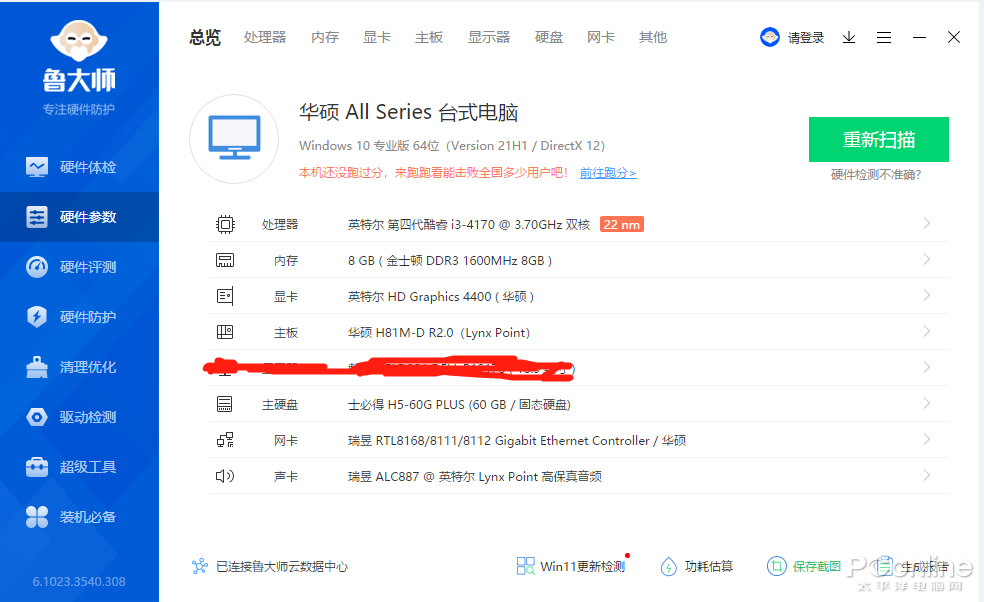The width and height of the screenshot is (984, 602).
Task: Click the 显卡 graphics card icon
Action: [225, 296]
